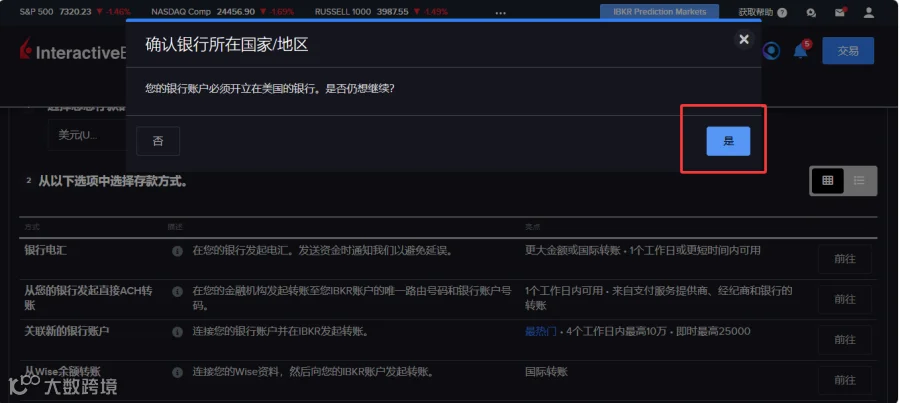Screen dimensions: 900x403
Task: Click 前往 for 关联新的银行账户
Action: pos(844,340)
